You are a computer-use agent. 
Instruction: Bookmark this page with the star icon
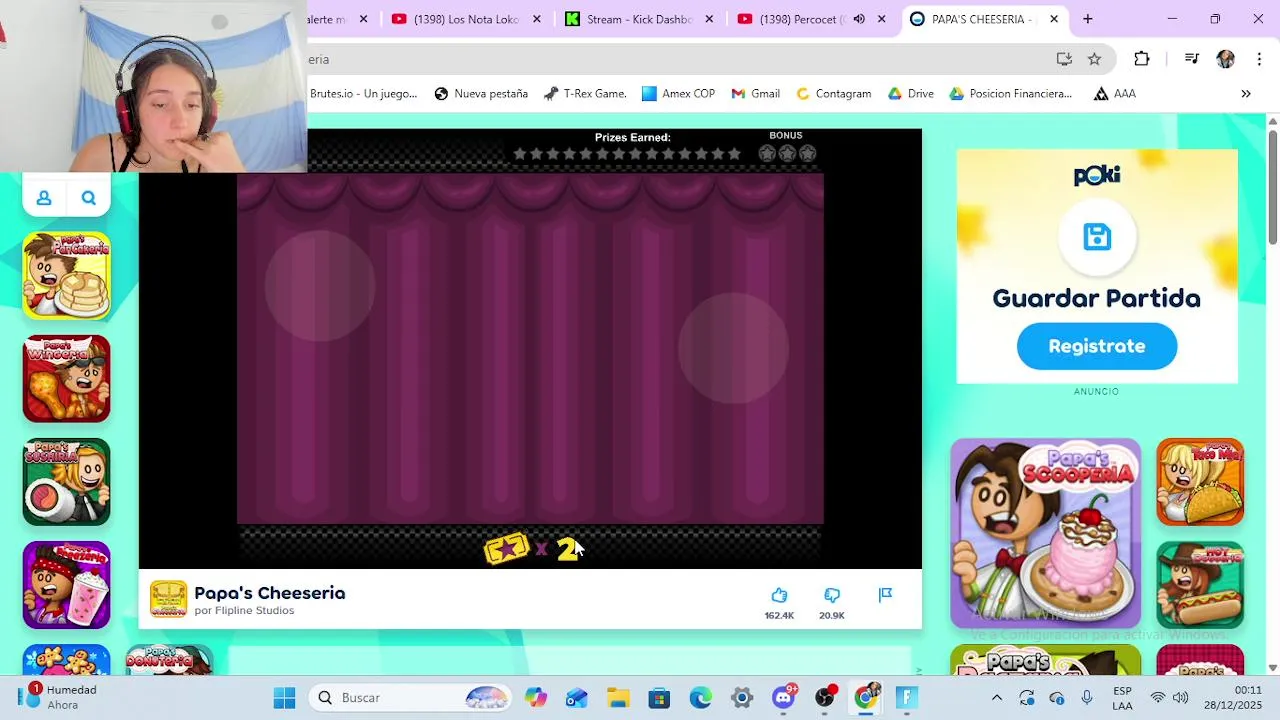1094,59
